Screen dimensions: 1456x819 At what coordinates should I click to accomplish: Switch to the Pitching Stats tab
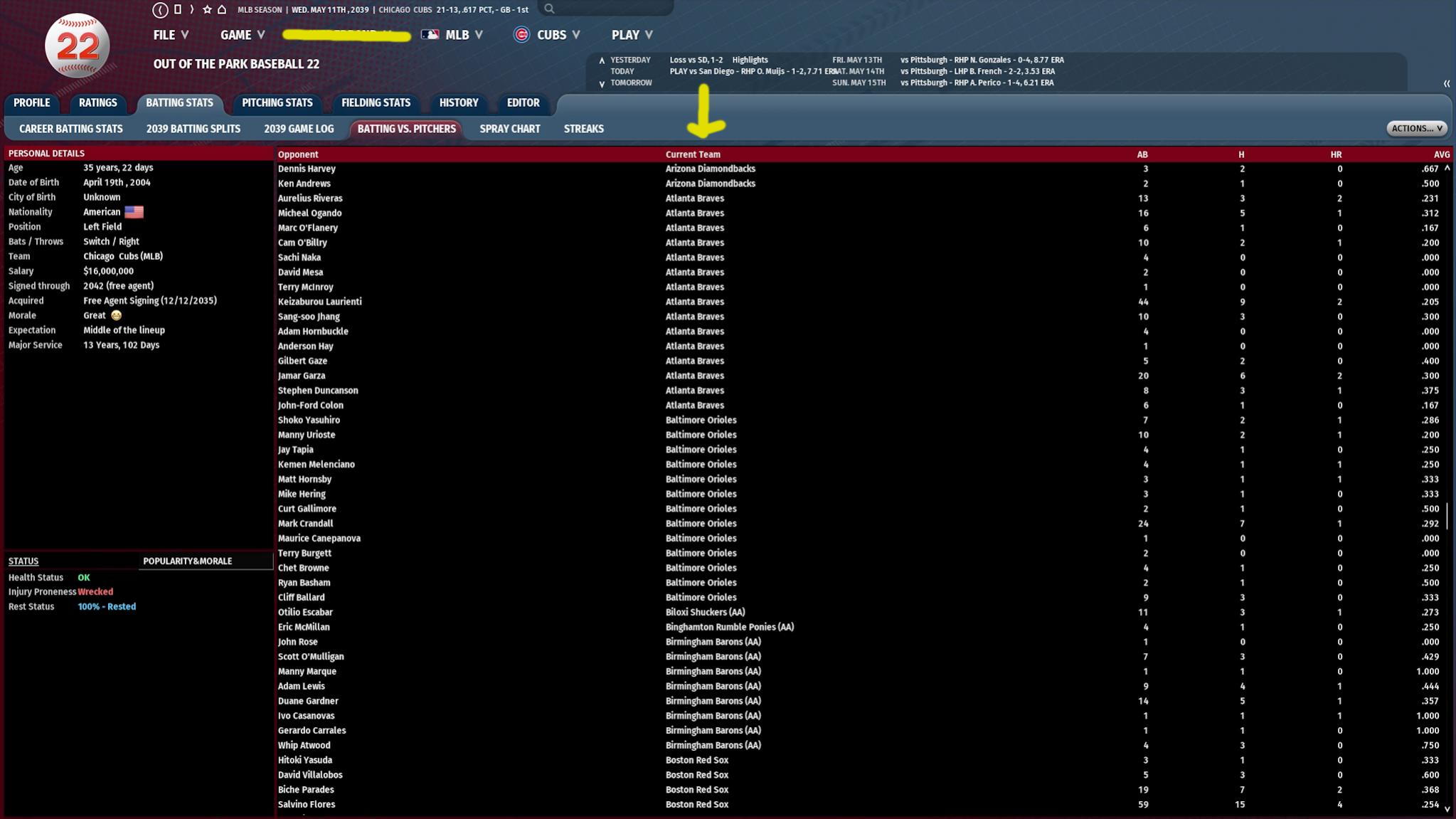pos(277,103)
